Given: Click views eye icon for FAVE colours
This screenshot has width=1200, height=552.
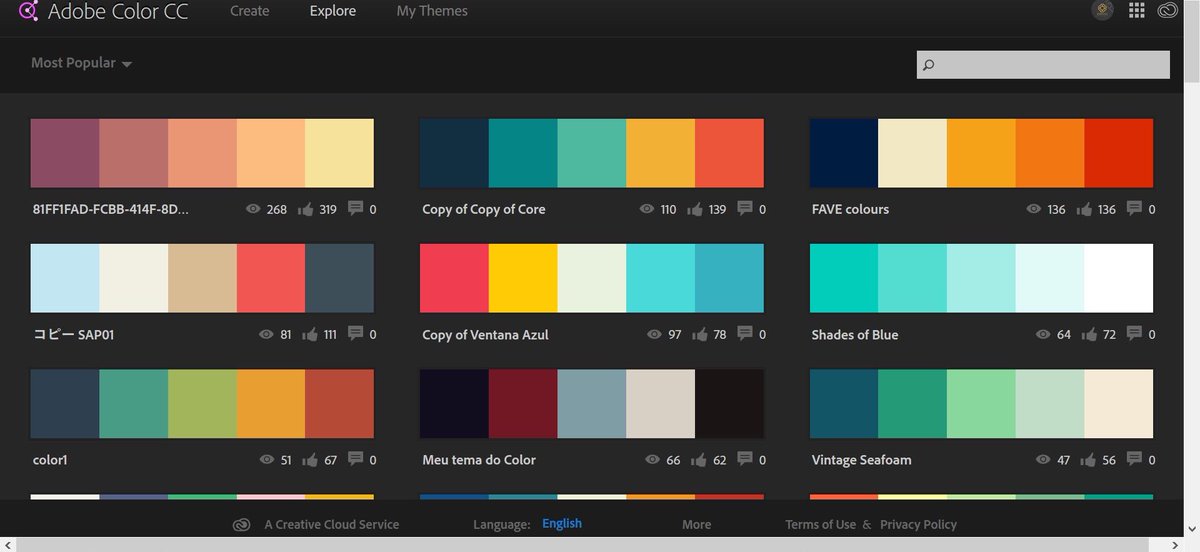Looking at the screenshot, I should tap(1034, 209).
